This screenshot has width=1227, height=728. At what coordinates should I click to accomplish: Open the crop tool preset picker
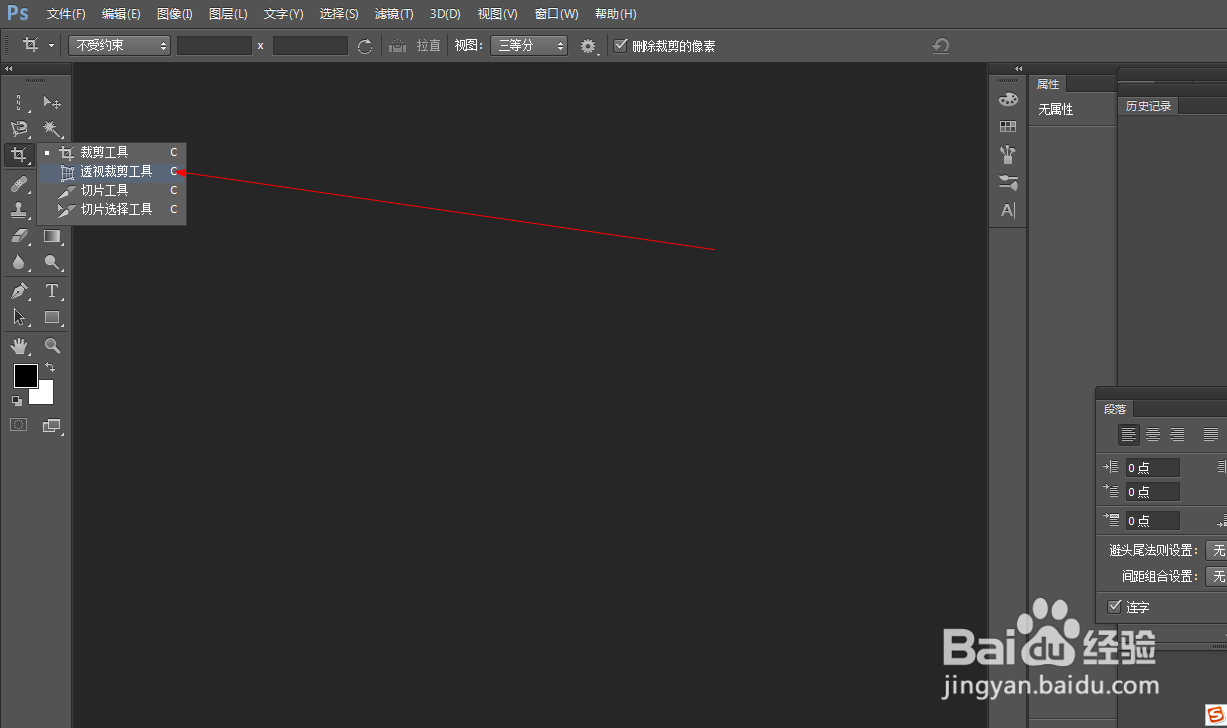38,46
